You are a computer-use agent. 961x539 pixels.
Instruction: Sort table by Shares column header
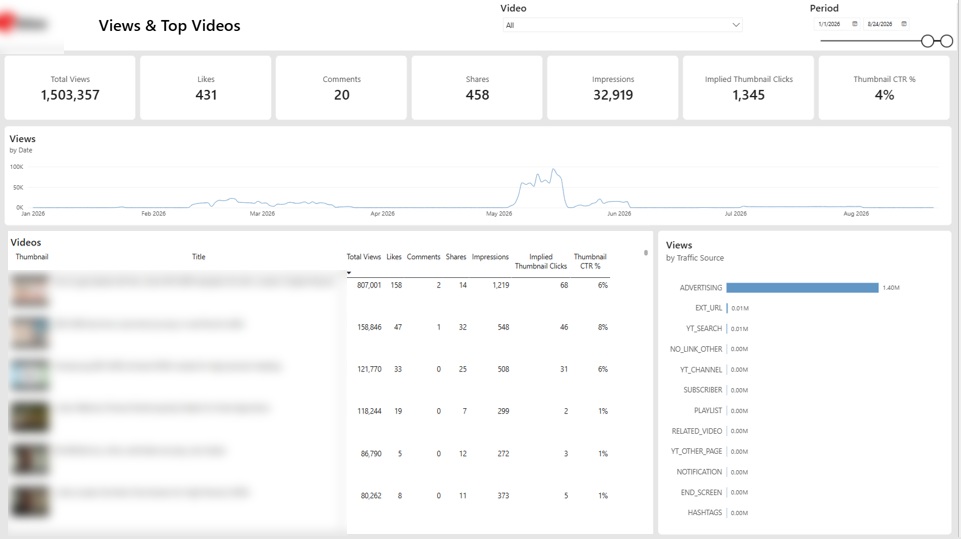[x=456, y=257]
